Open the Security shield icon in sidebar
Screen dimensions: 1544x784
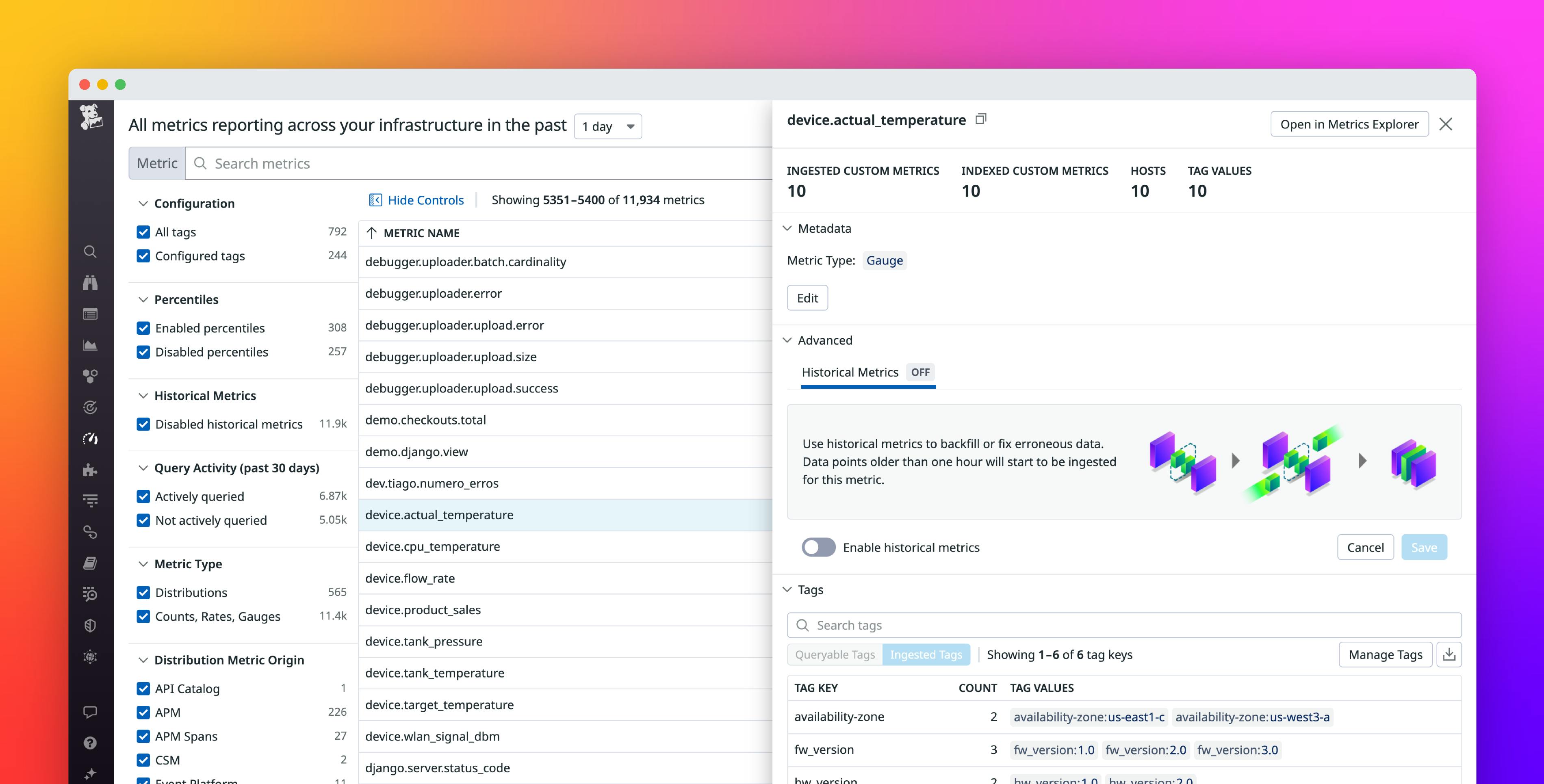pos(91,626)
